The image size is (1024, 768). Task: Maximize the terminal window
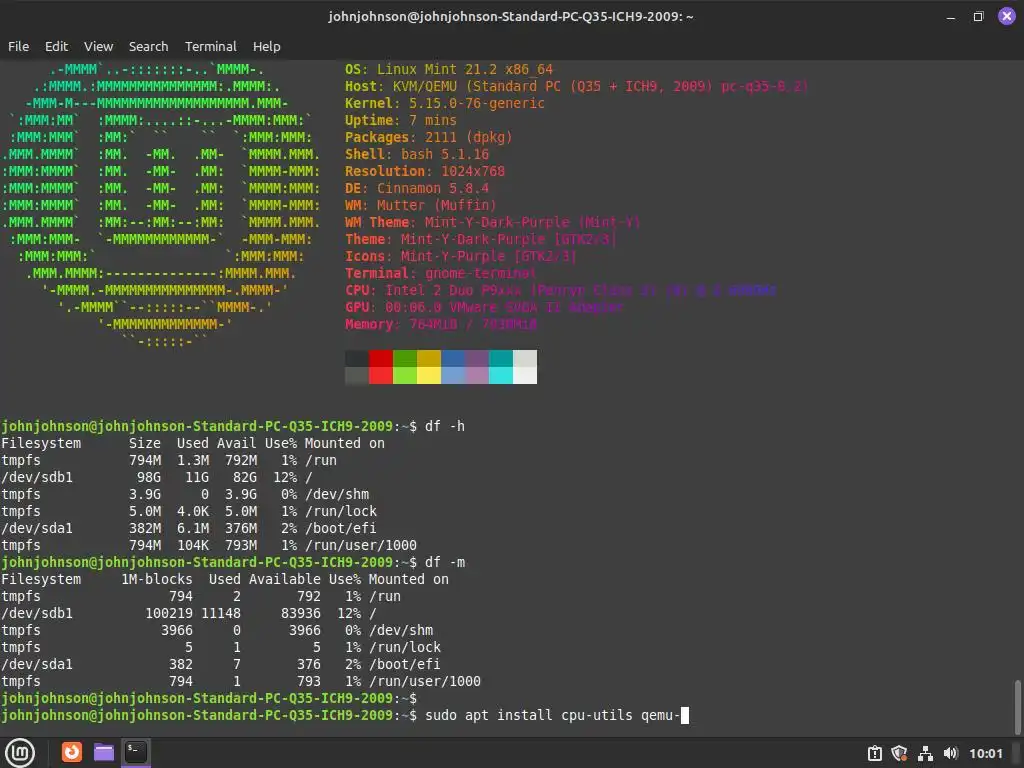pyautogui.click(x=978, y=16)
